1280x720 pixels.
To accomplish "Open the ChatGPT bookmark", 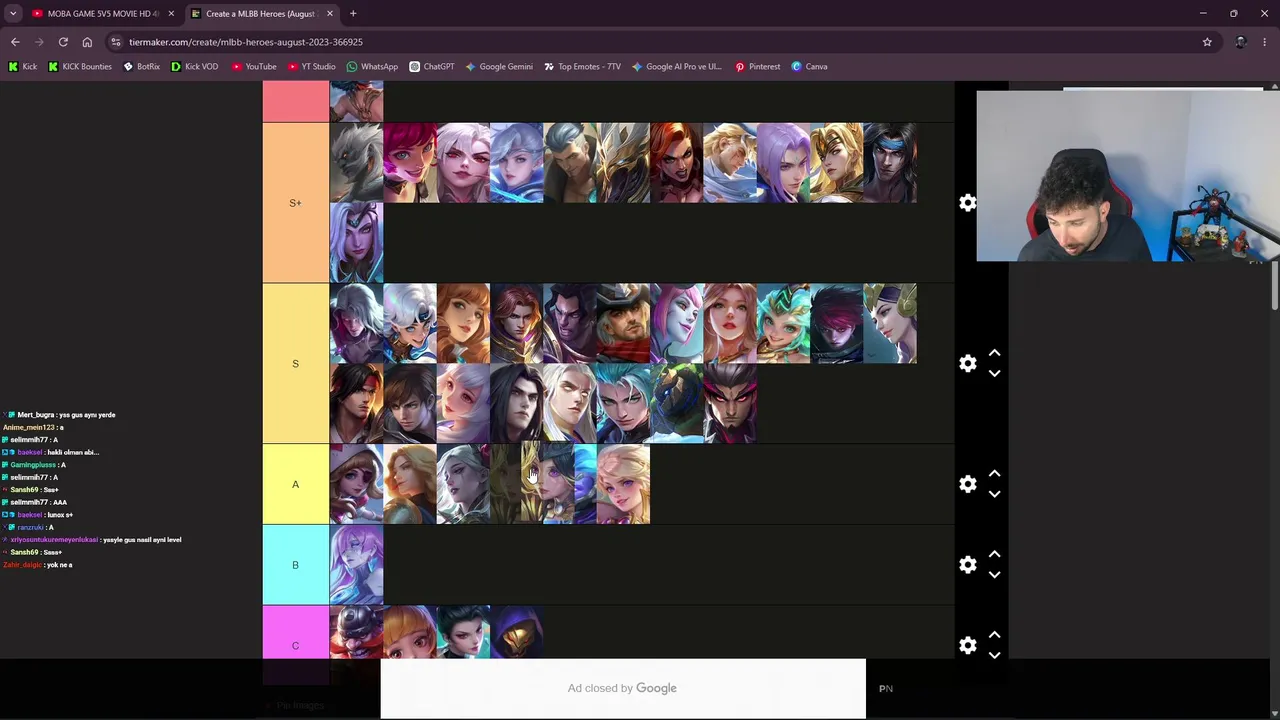I will tap(432, 67).
